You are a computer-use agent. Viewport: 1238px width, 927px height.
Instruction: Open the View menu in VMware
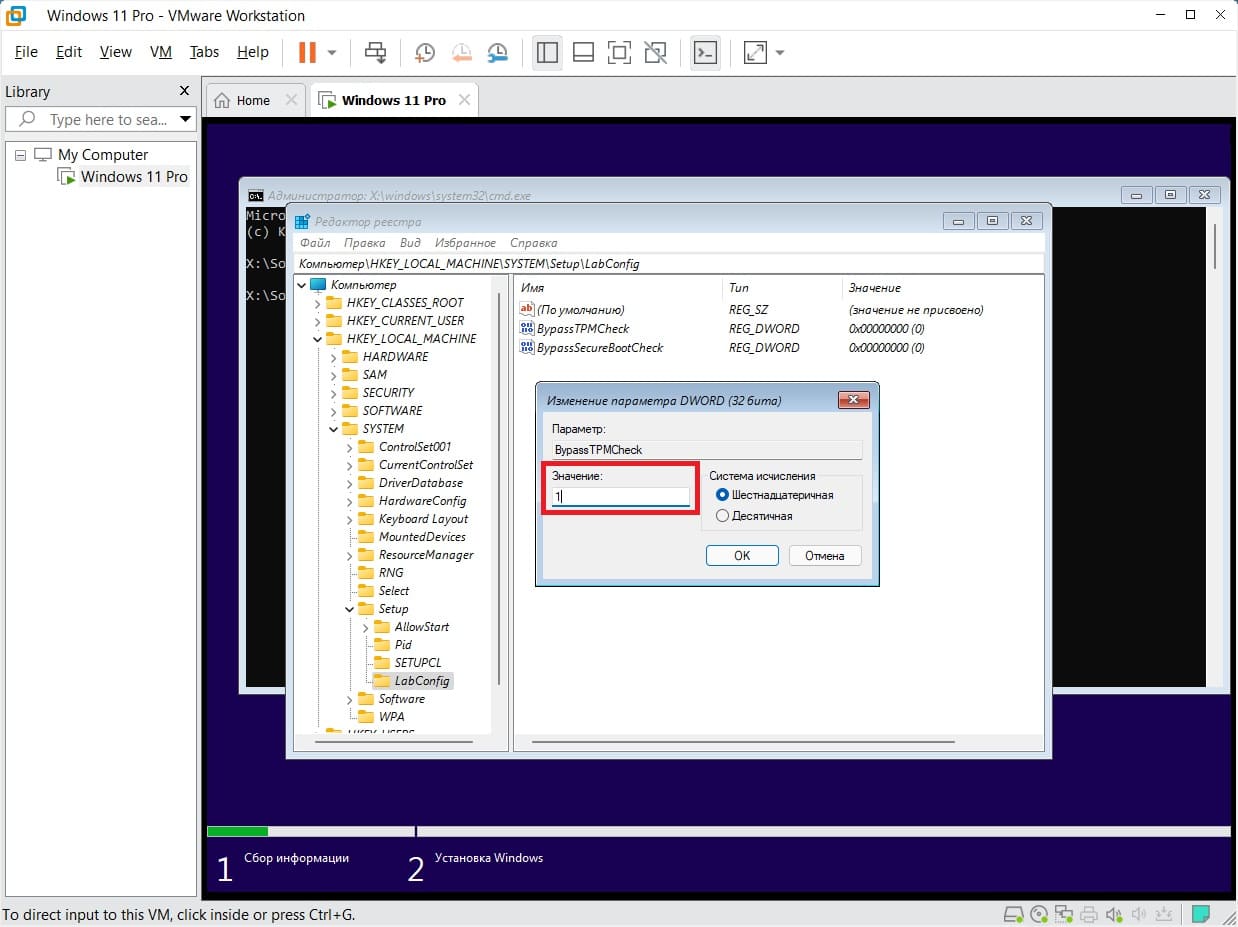tap(116, 52)
